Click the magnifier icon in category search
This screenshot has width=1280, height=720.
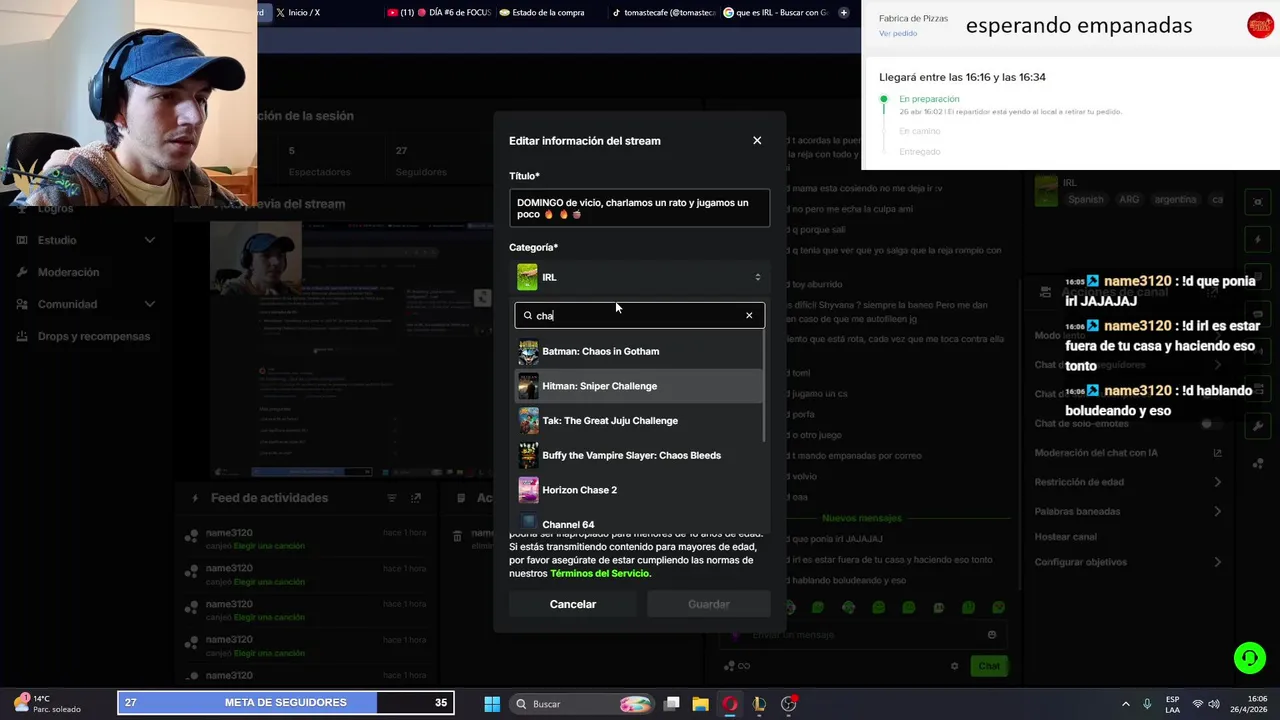pos(528,316)
